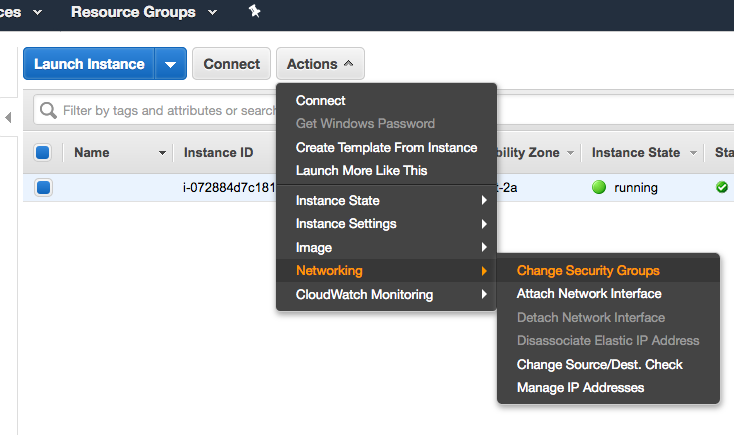Click the pin icon in top navigation

coord(254,12)
